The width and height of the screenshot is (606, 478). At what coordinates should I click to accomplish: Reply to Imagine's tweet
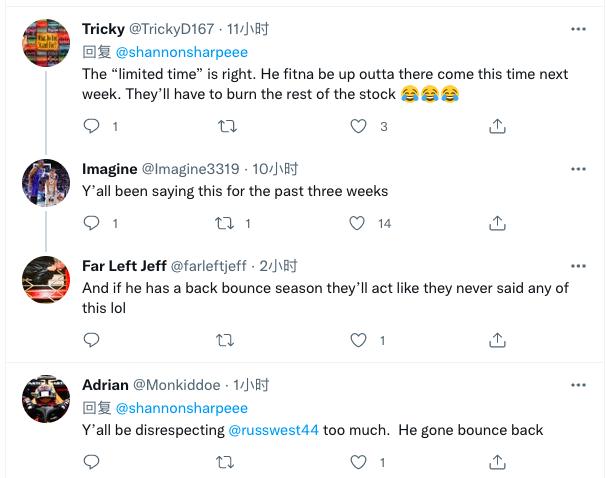(91, 223)
